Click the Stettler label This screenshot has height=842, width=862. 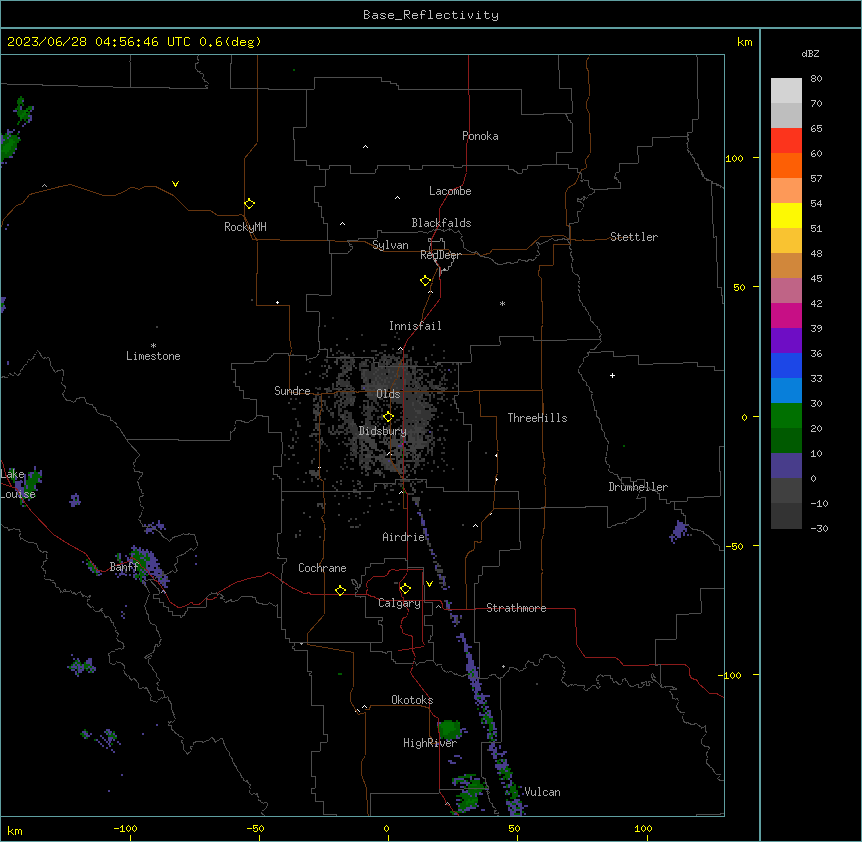(634, 237)
